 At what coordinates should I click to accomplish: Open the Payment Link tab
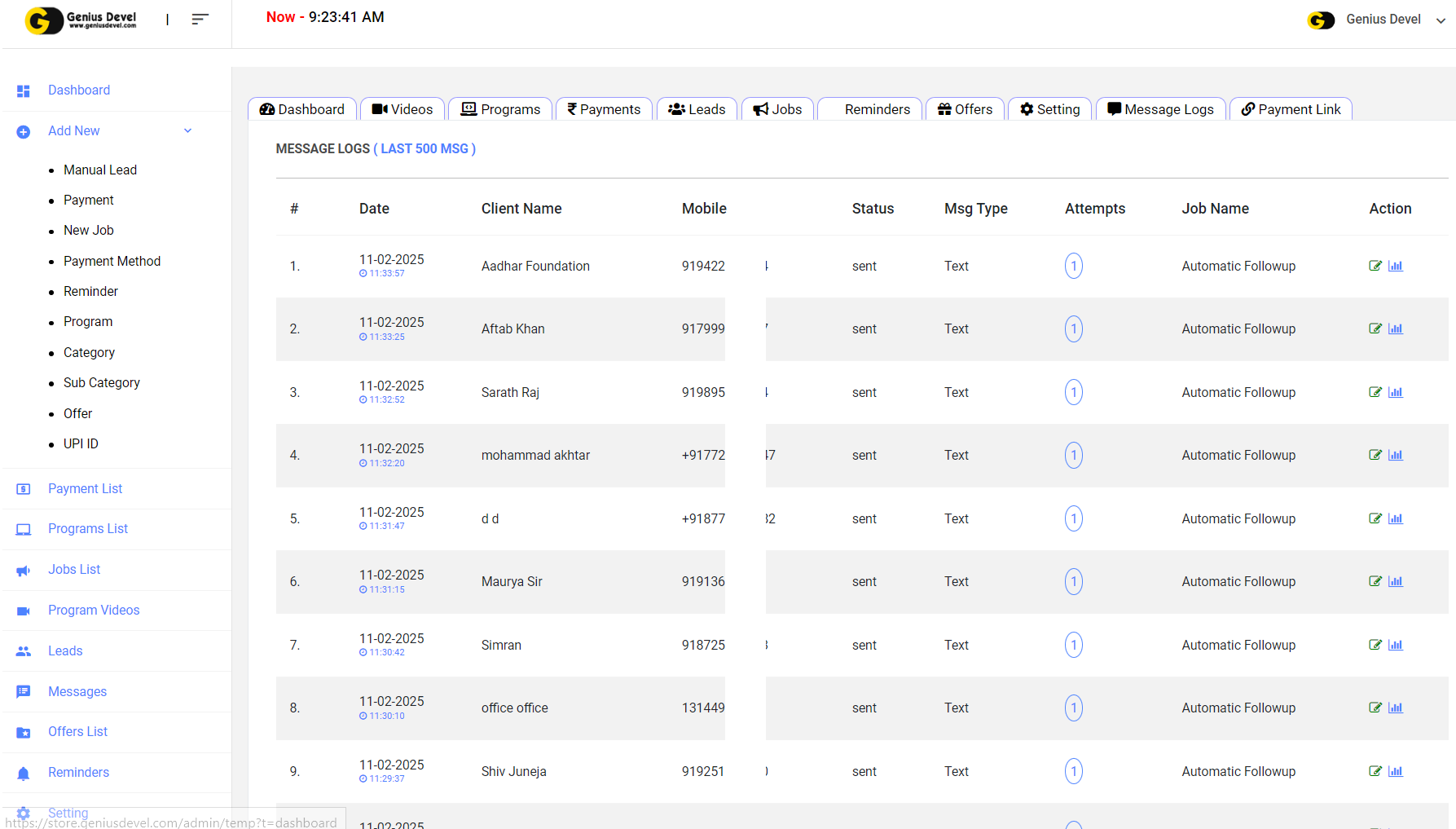1291,109
